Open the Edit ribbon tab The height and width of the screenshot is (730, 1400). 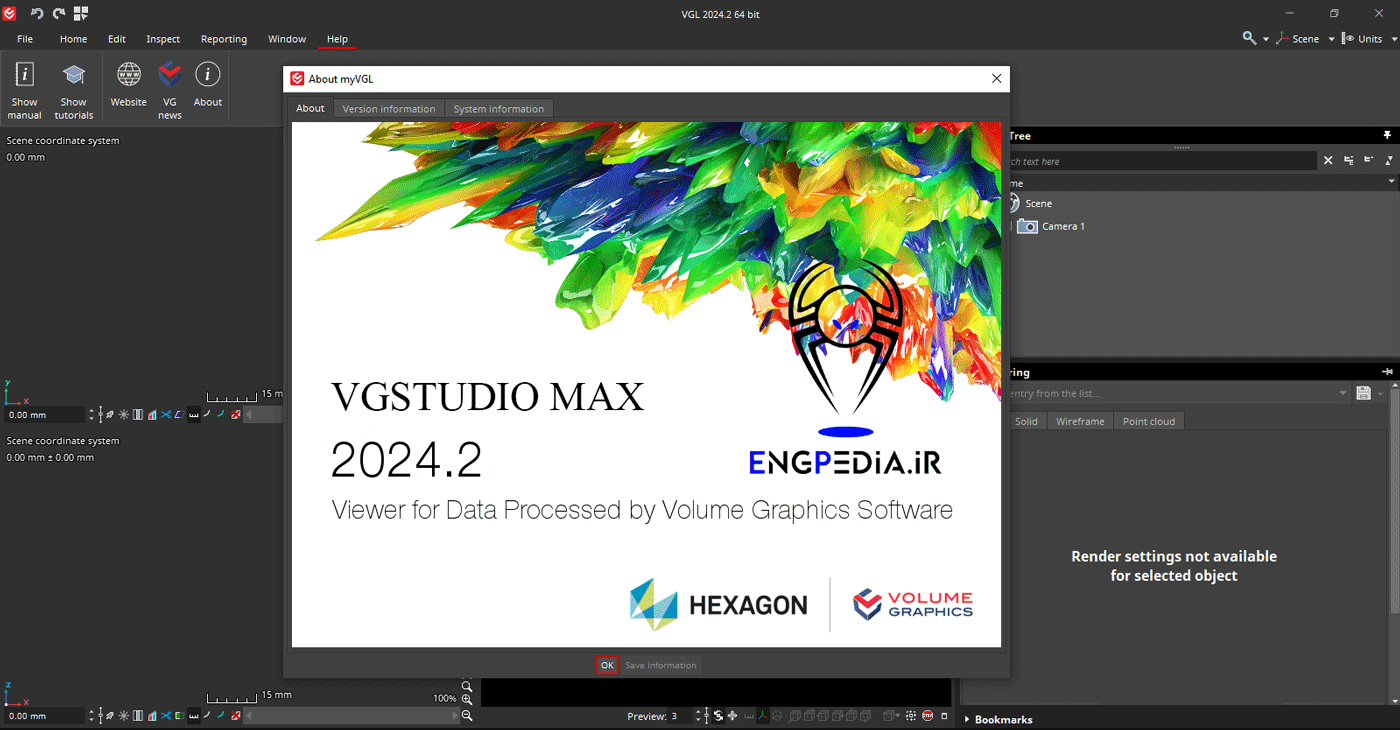point(117,39)
